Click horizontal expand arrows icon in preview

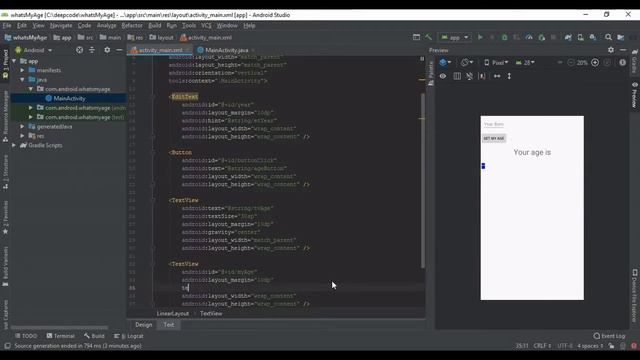pyautogui.click(x=497, y=76)
